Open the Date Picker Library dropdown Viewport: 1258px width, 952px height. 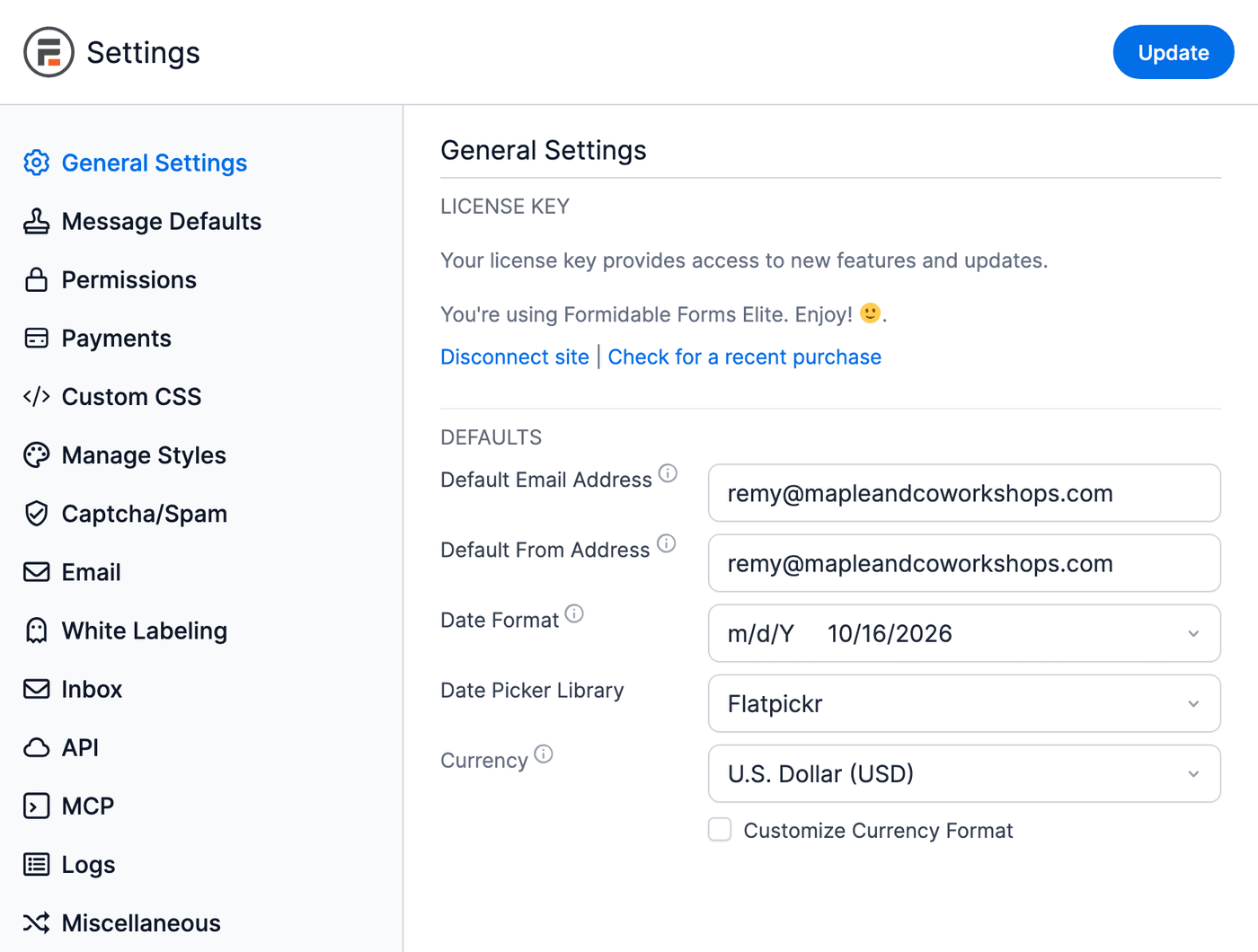point(964,703)
